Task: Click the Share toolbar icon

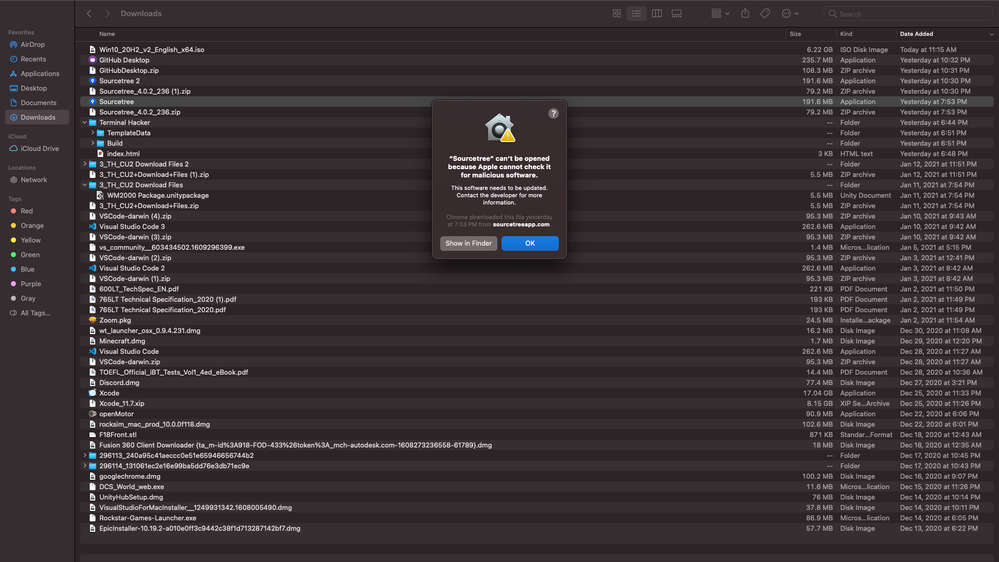Action: [x=745, y=13]
